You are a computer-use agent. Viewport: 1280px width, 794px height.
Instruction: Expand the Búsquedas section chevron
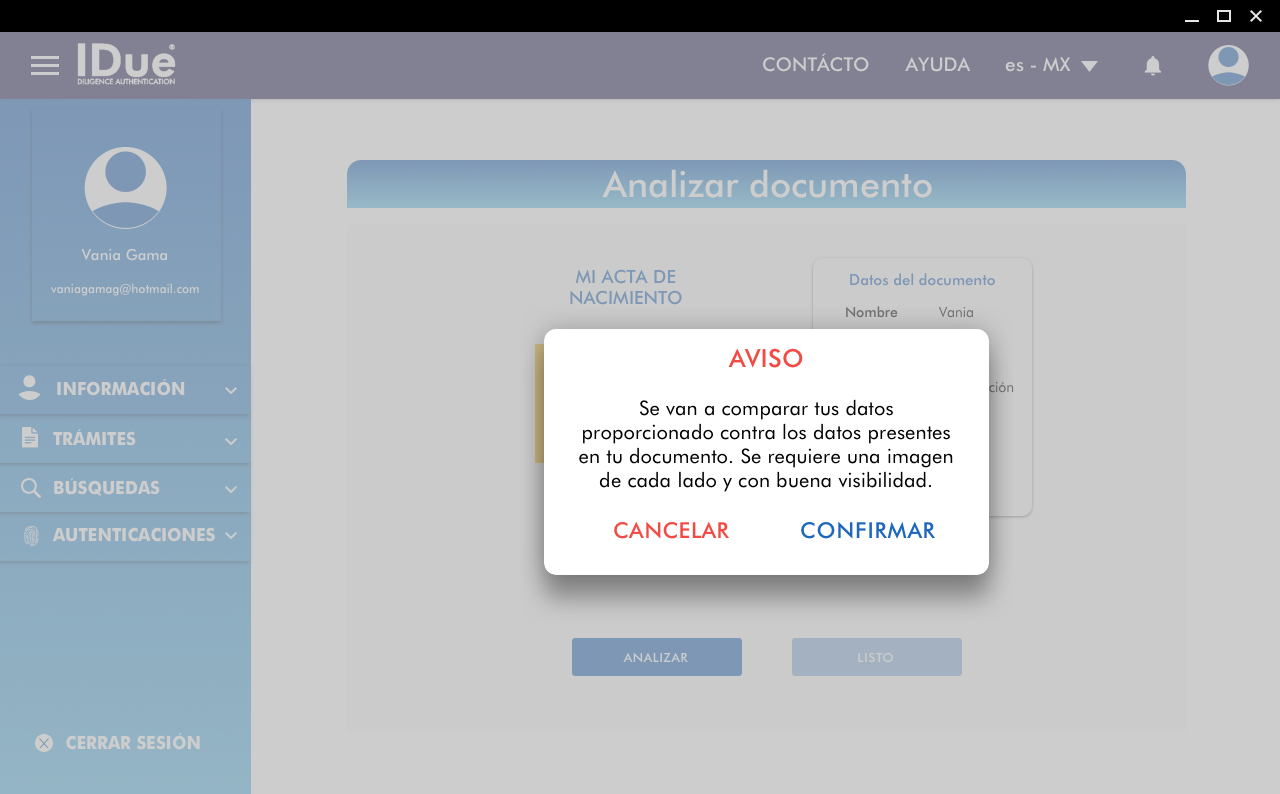pos(231,489)
